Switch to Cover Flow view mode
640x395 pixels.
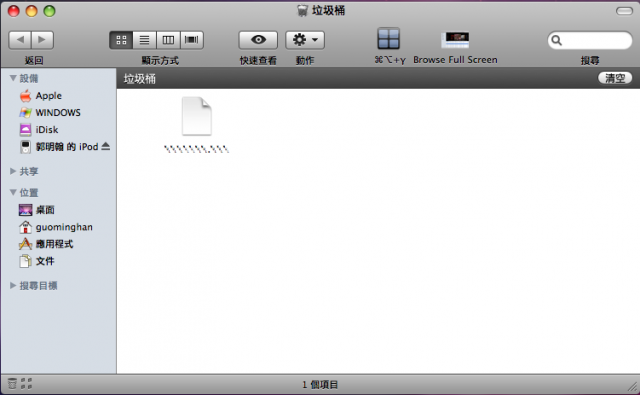[x=192, y=40]
